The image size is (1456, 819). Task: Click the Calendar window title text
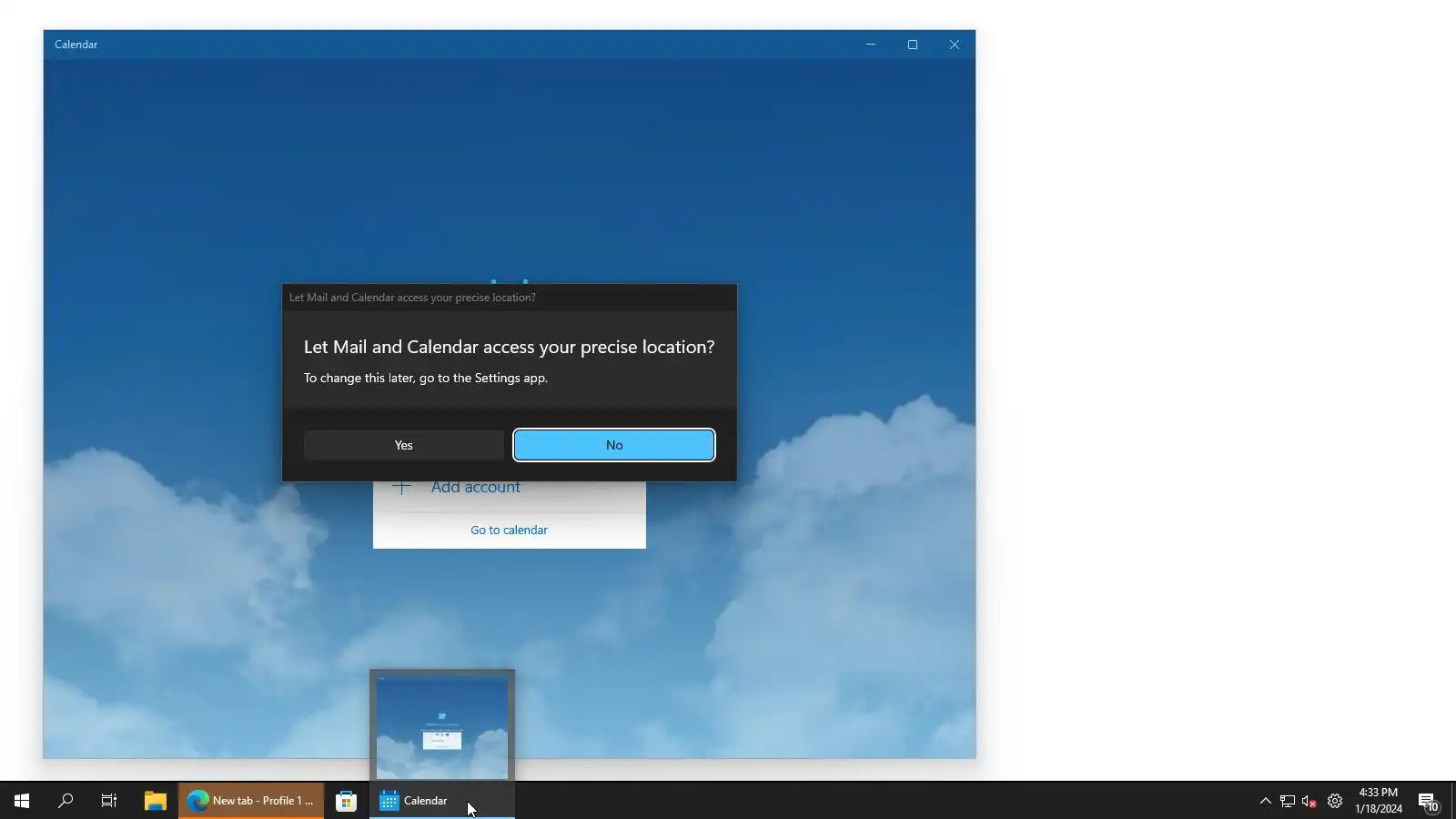[x=76, y=45]
